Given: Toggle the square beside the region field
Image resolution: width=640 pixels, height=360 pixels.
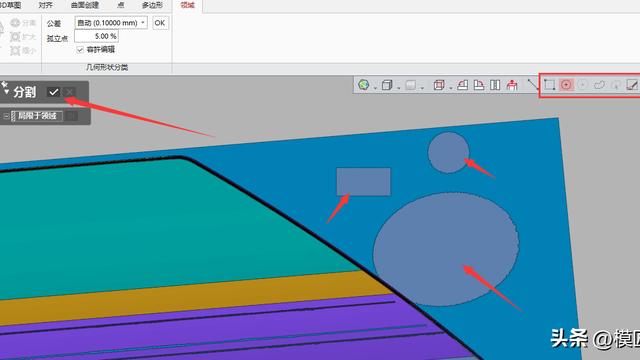Looking at the screenshot, I should (72, 116).
